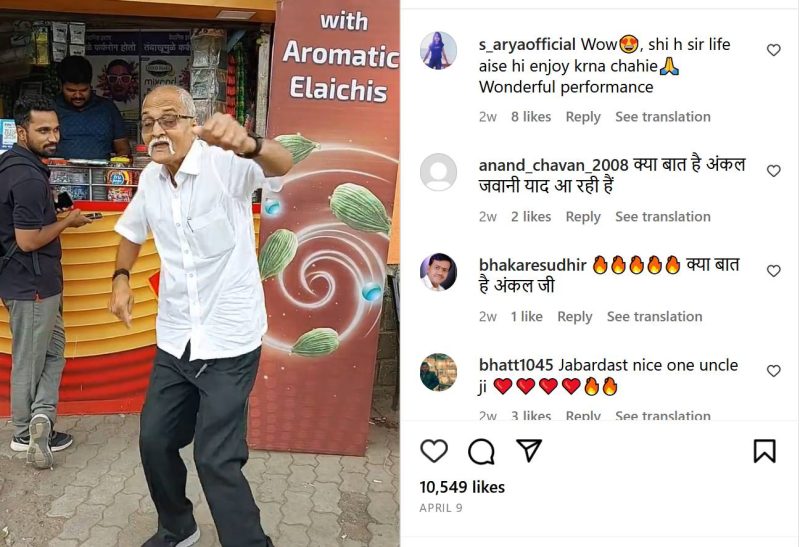
Task: See translation of bhakaresudhir's comment
Action: coord(654,317)
